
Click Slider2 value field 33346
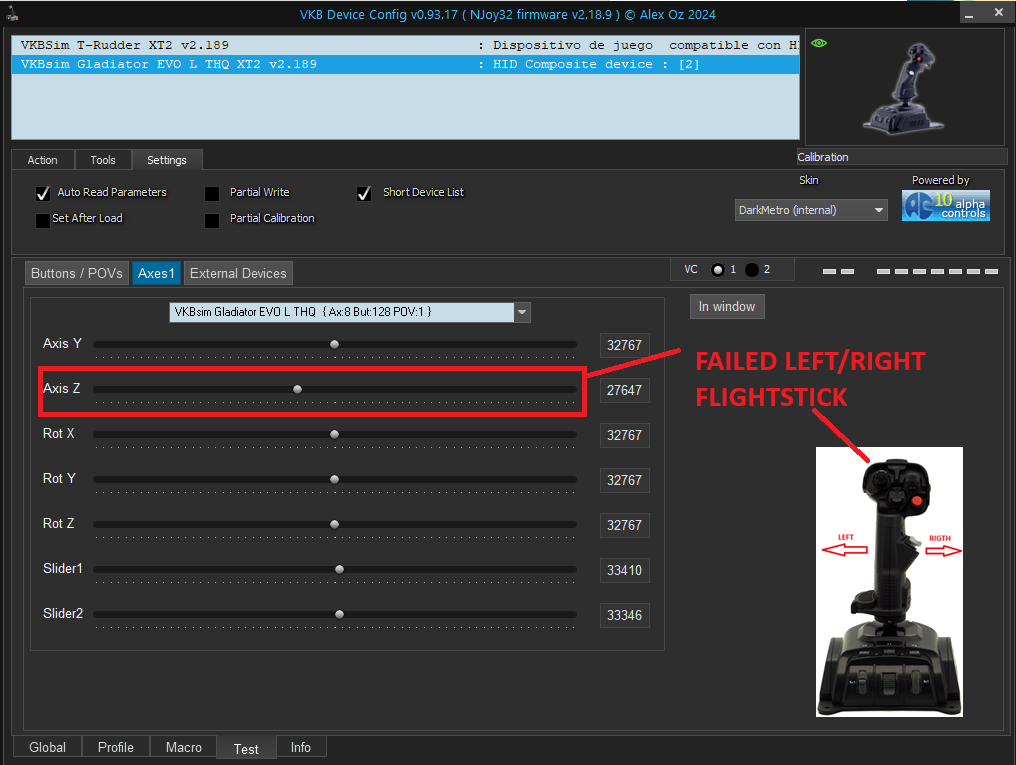(x=625, y=615)
